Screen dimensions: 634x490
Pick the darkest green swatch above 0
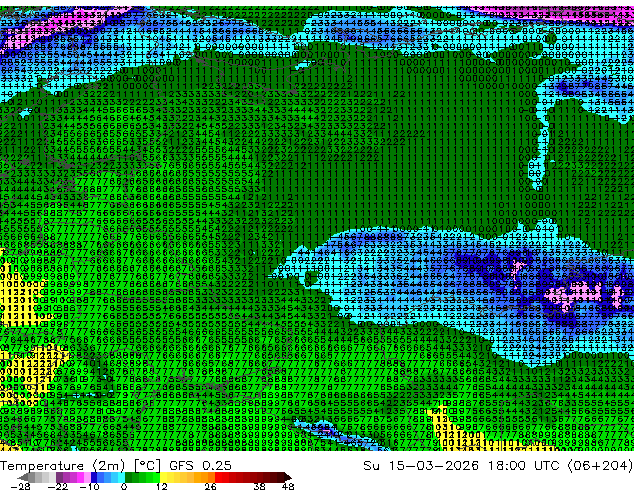[x=129, y=477]
